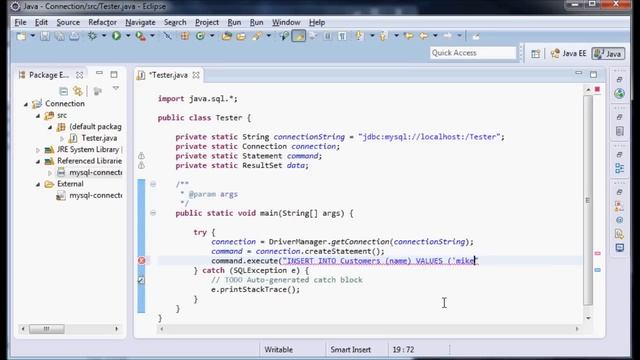Toggle Link with Editor in Package Explorer
The image size is (640, 360).
pyautogui.click(x=78, y=91)
